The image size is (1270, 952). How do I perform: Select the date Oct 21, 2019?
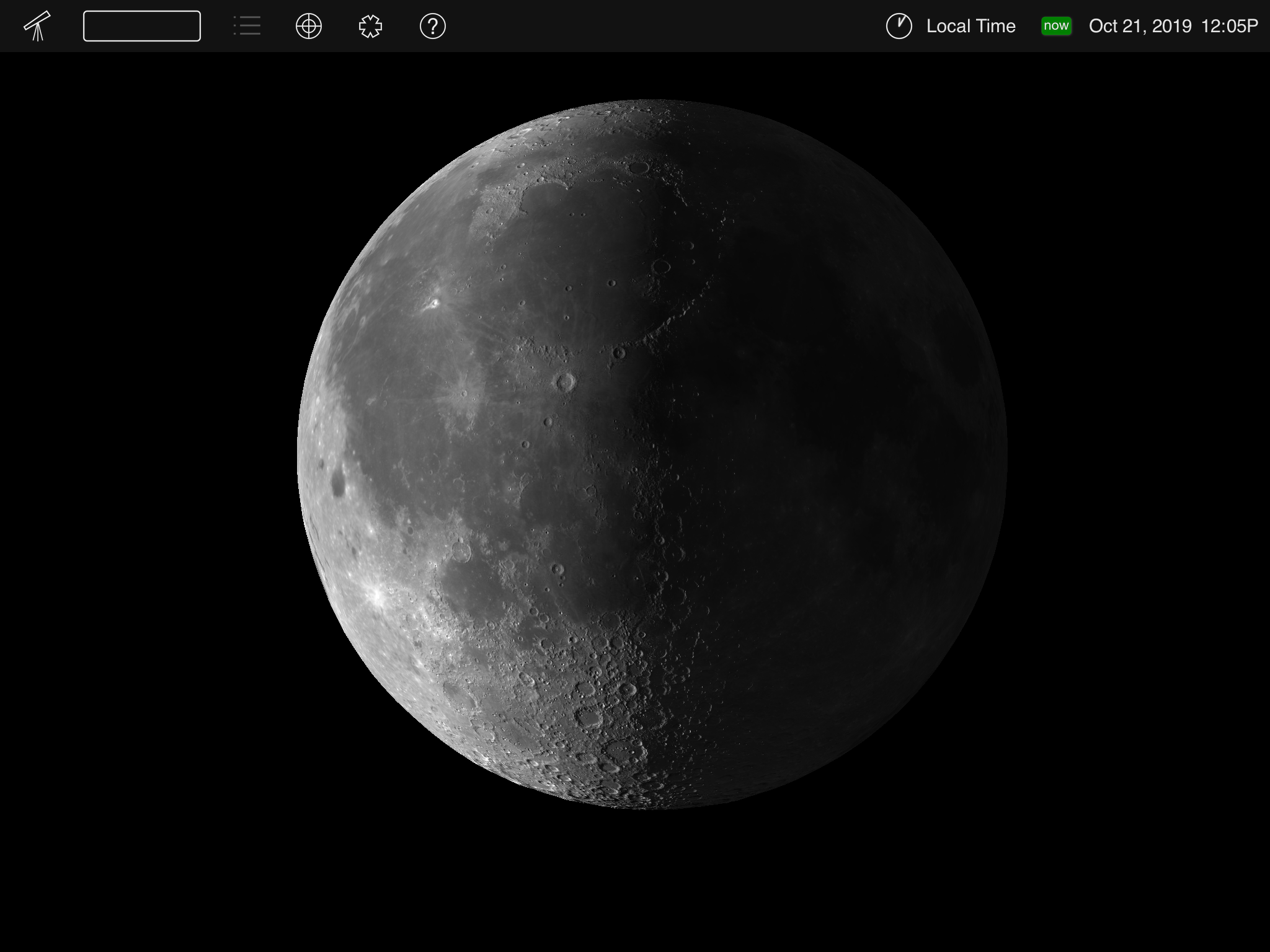point(1140,26)
